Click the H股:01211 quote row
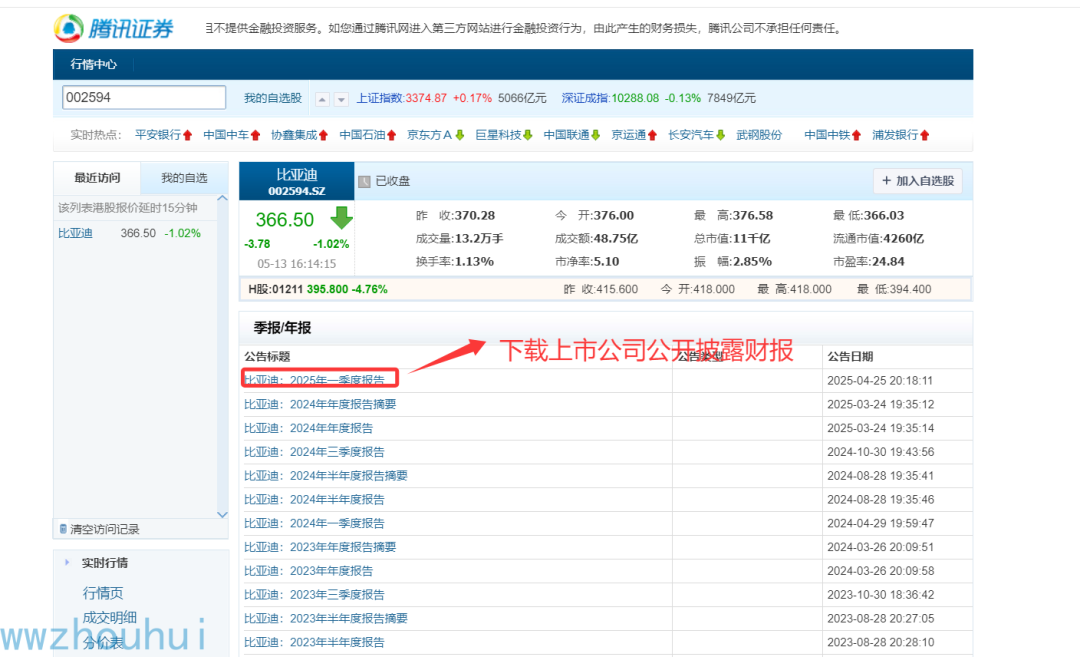The width and height of the screenshot is (1080, 657). pyautogui.click(x=605, y=289)
